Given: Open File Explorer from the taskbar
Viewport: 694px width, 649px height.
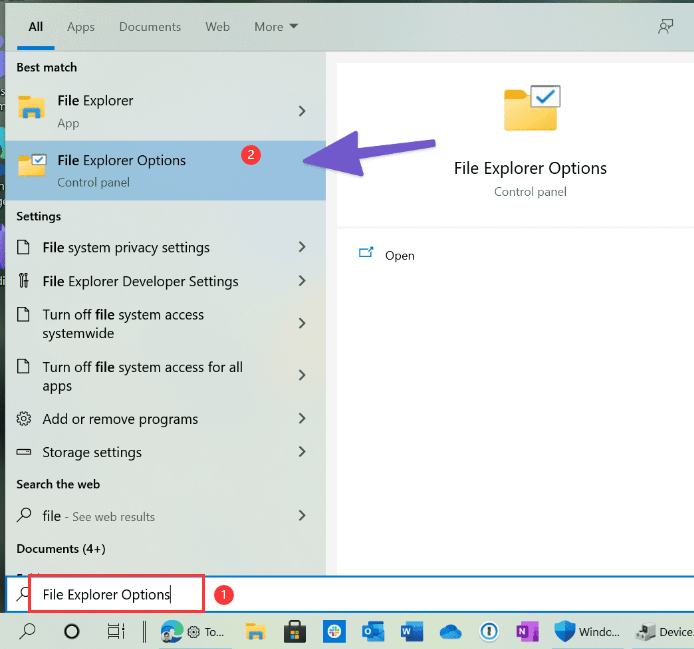Looking at the screenshot, I should (255, 632).
